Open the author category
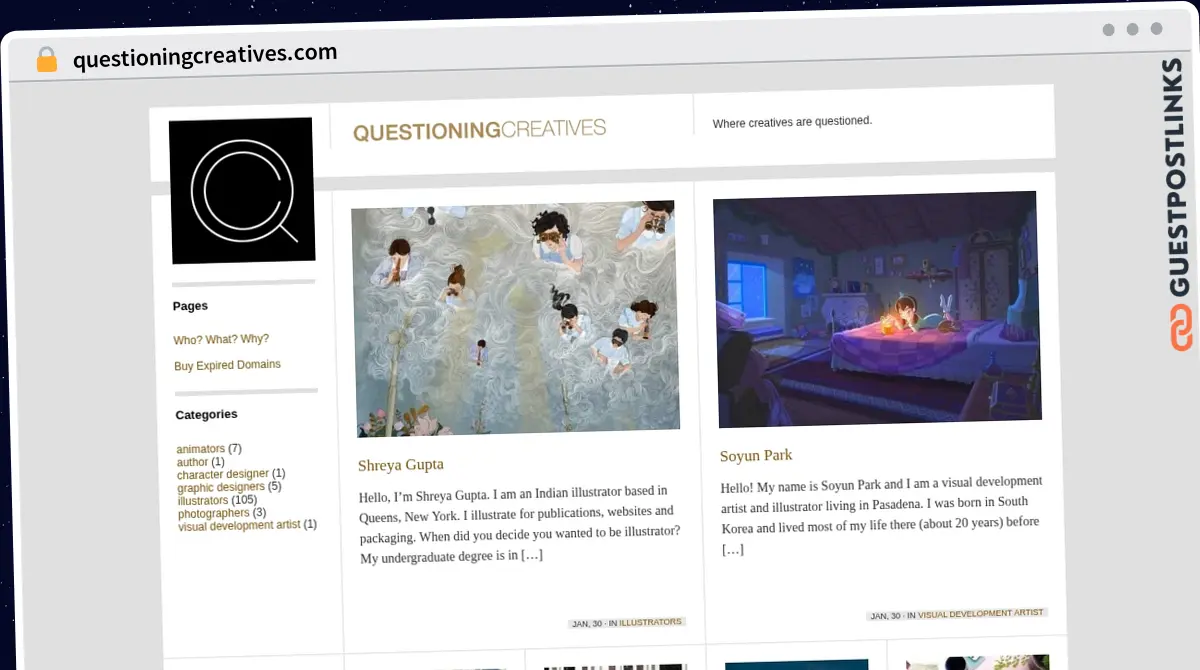This screenshot has width=1200, height=670. 191,461
